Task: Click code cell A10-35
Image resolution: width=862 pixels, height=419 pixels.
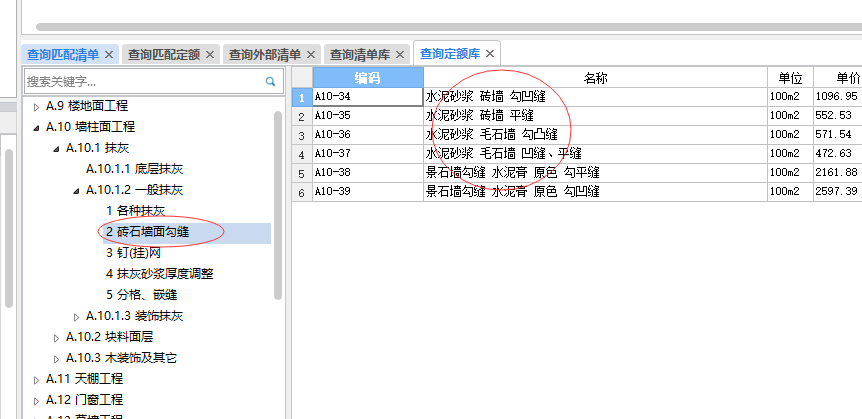Action: [368, 117]
